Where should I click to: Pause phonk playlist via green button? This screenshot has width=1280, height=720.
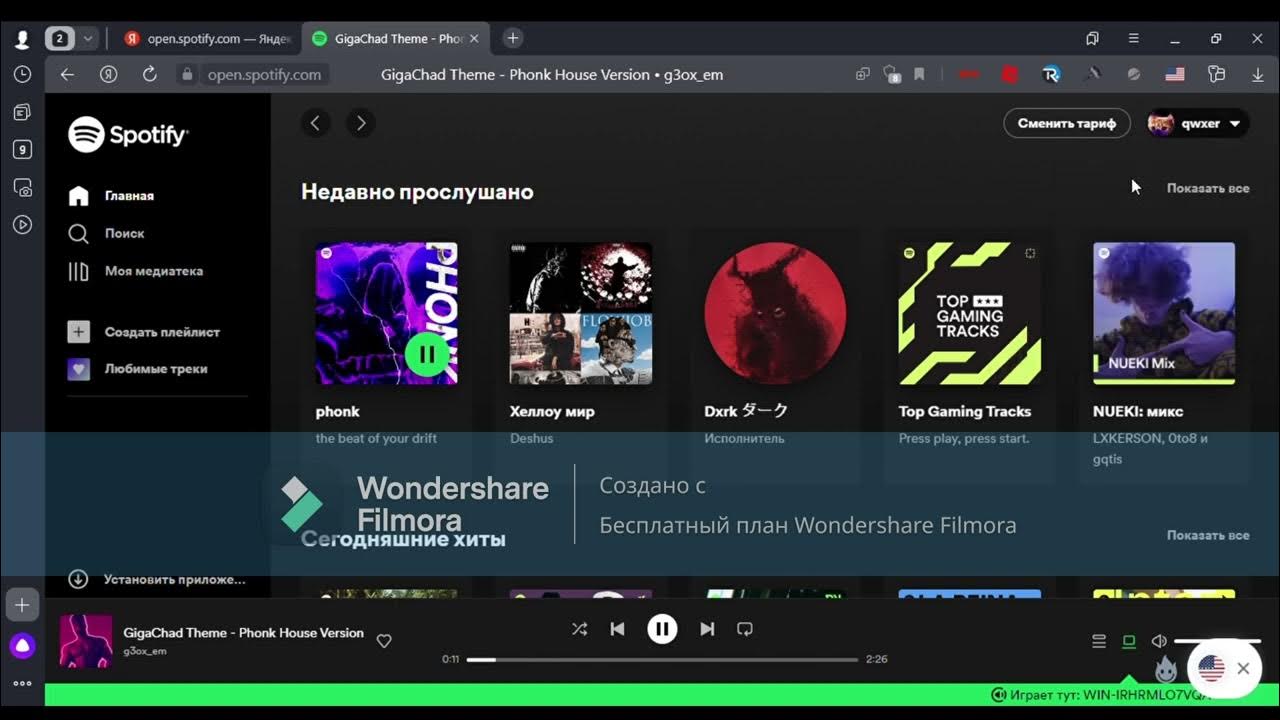427,353
